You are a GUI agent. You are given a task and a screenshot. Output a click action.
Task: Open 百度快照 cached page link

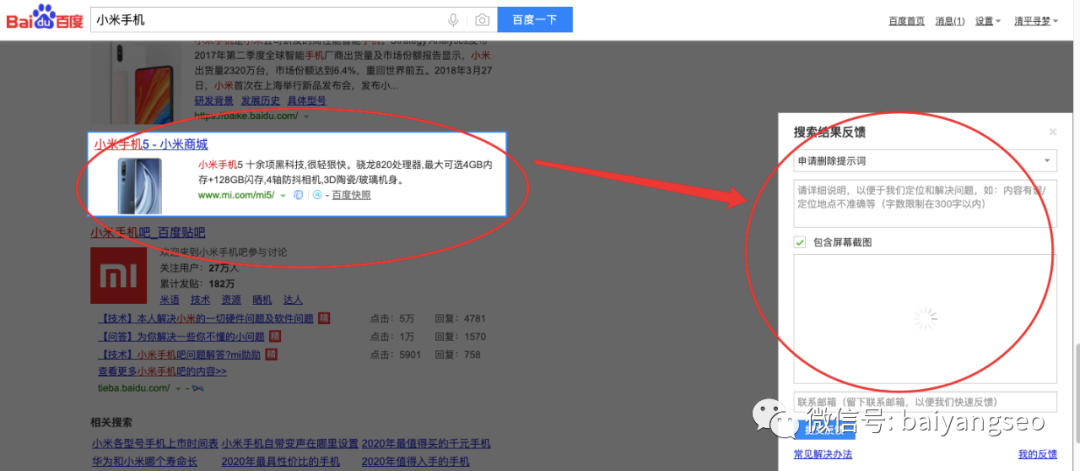click(x=351, y=196)
